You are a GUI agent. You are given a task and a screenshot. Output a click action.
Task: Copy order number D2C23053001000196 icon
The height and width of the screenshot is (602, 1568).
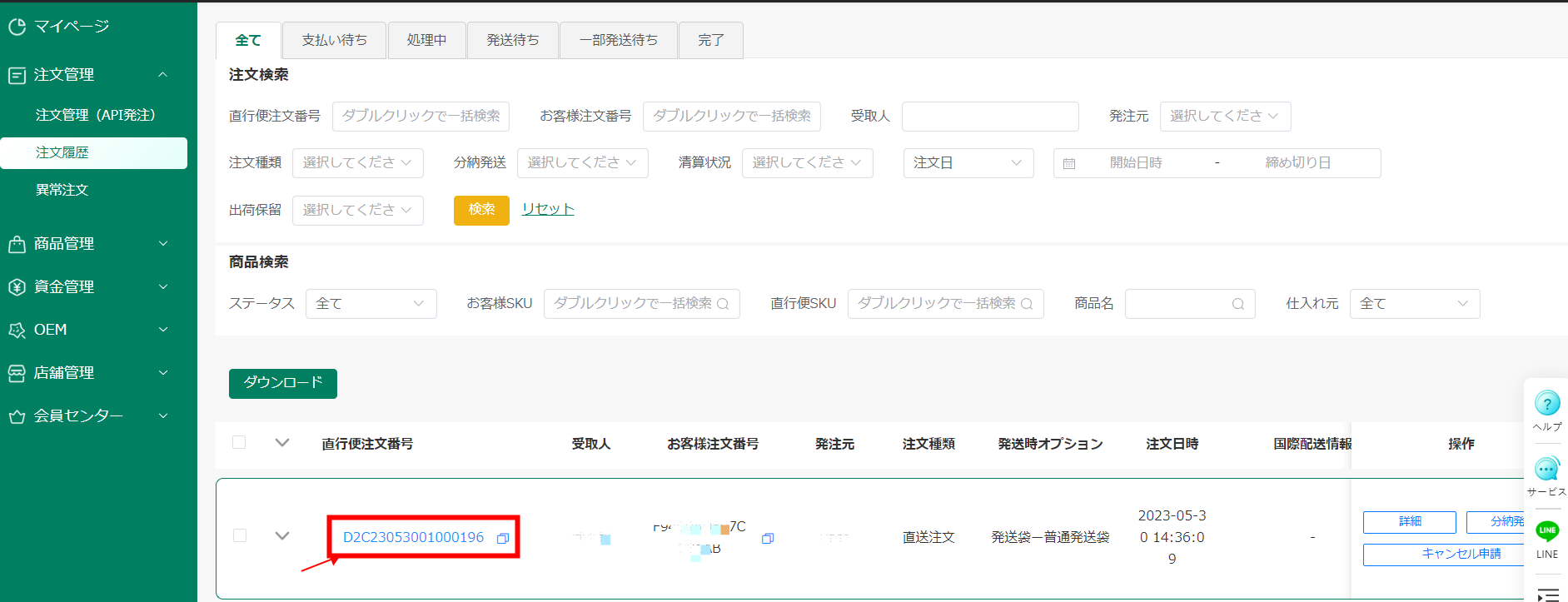[x=503, y=539]
